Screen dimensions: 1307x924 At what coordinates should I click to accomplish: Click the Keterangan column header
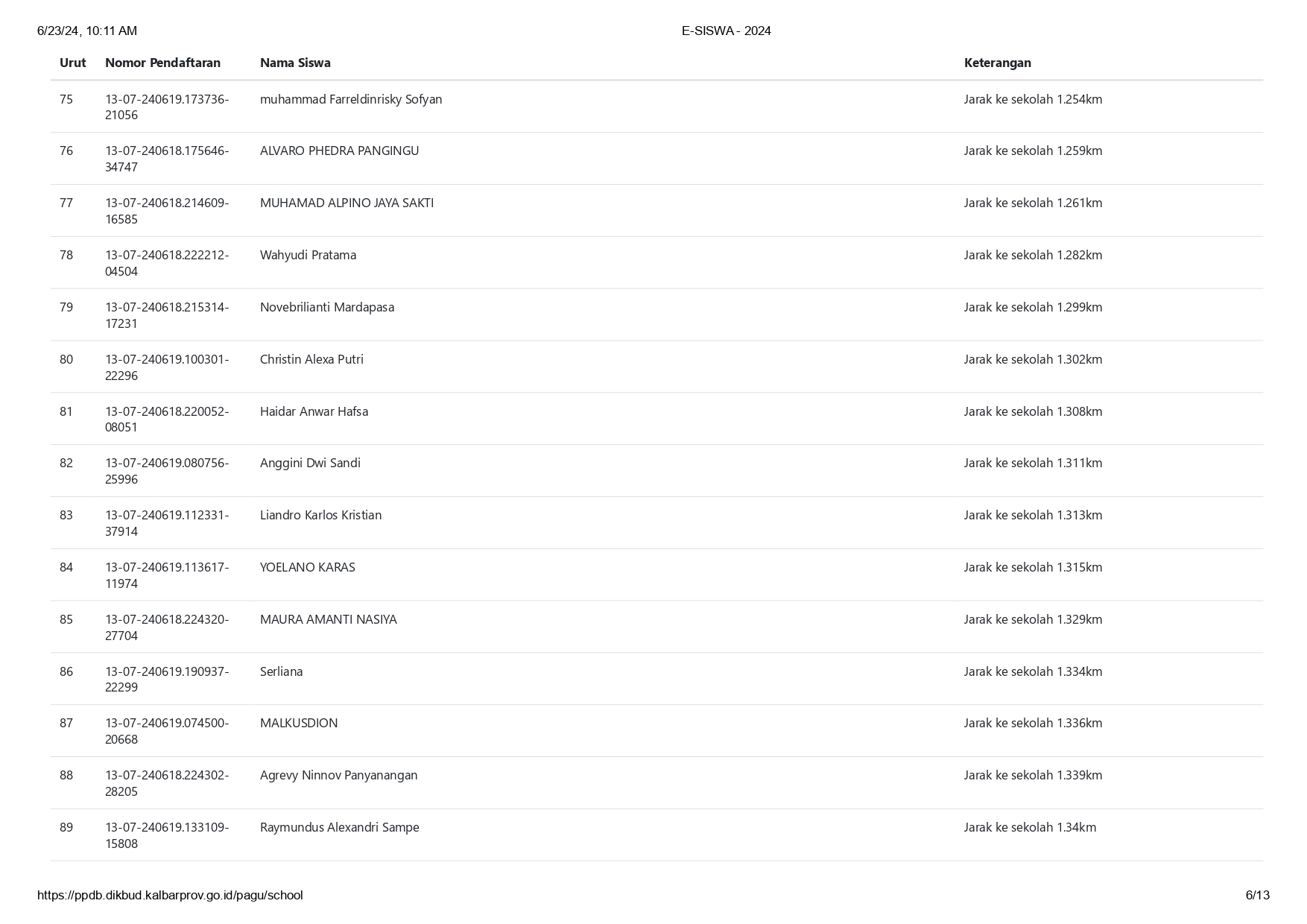[997, 63]
